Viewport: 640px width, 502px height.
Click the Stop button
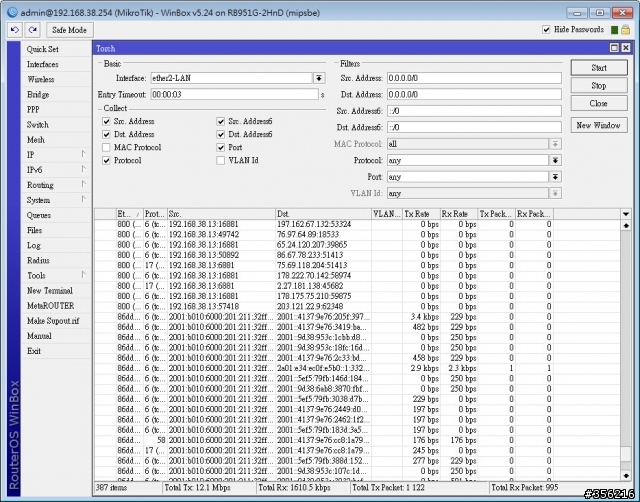pos(599,86)
